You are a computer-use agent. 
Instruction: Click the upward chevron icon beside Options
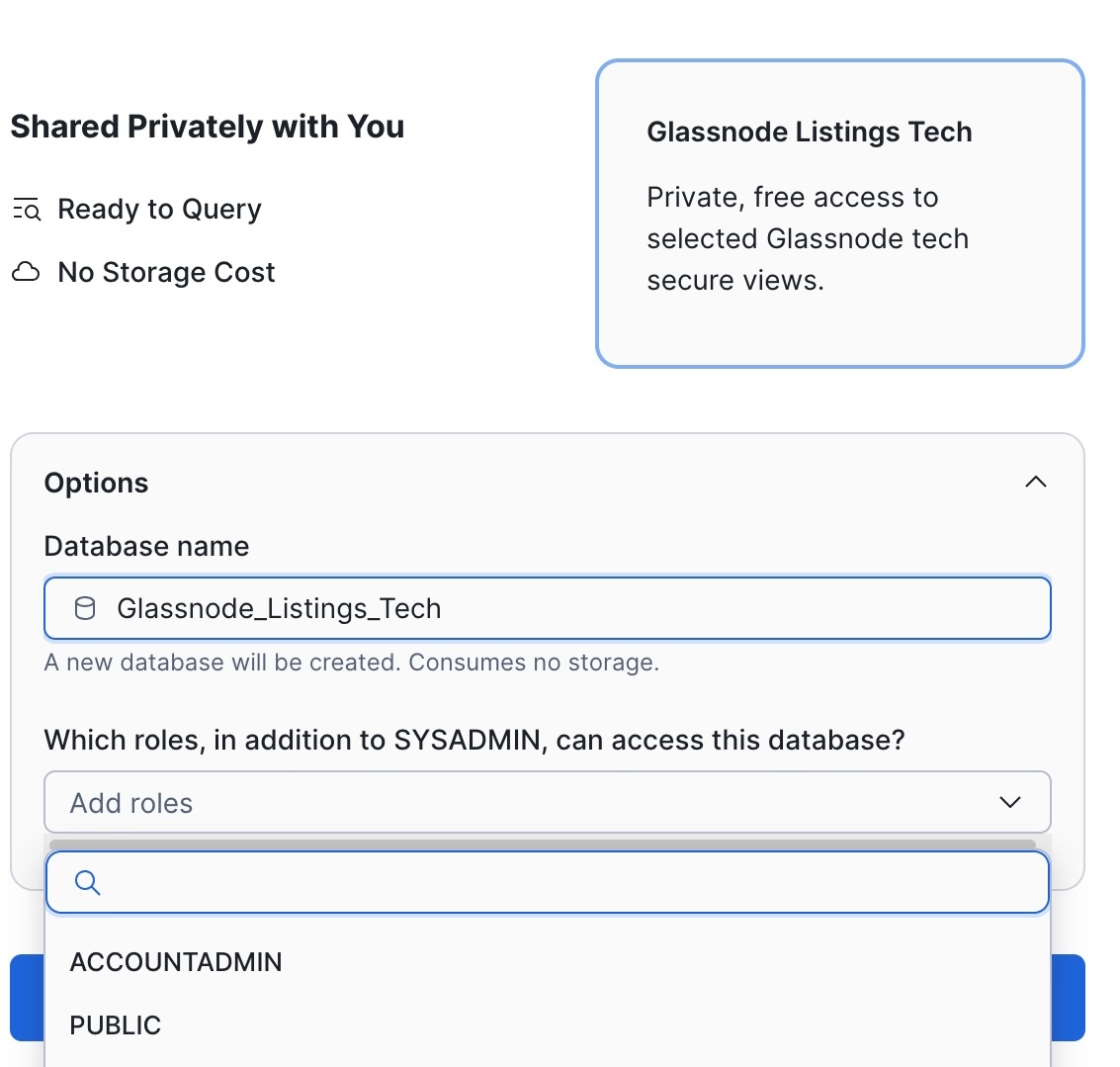point(1035,482)
